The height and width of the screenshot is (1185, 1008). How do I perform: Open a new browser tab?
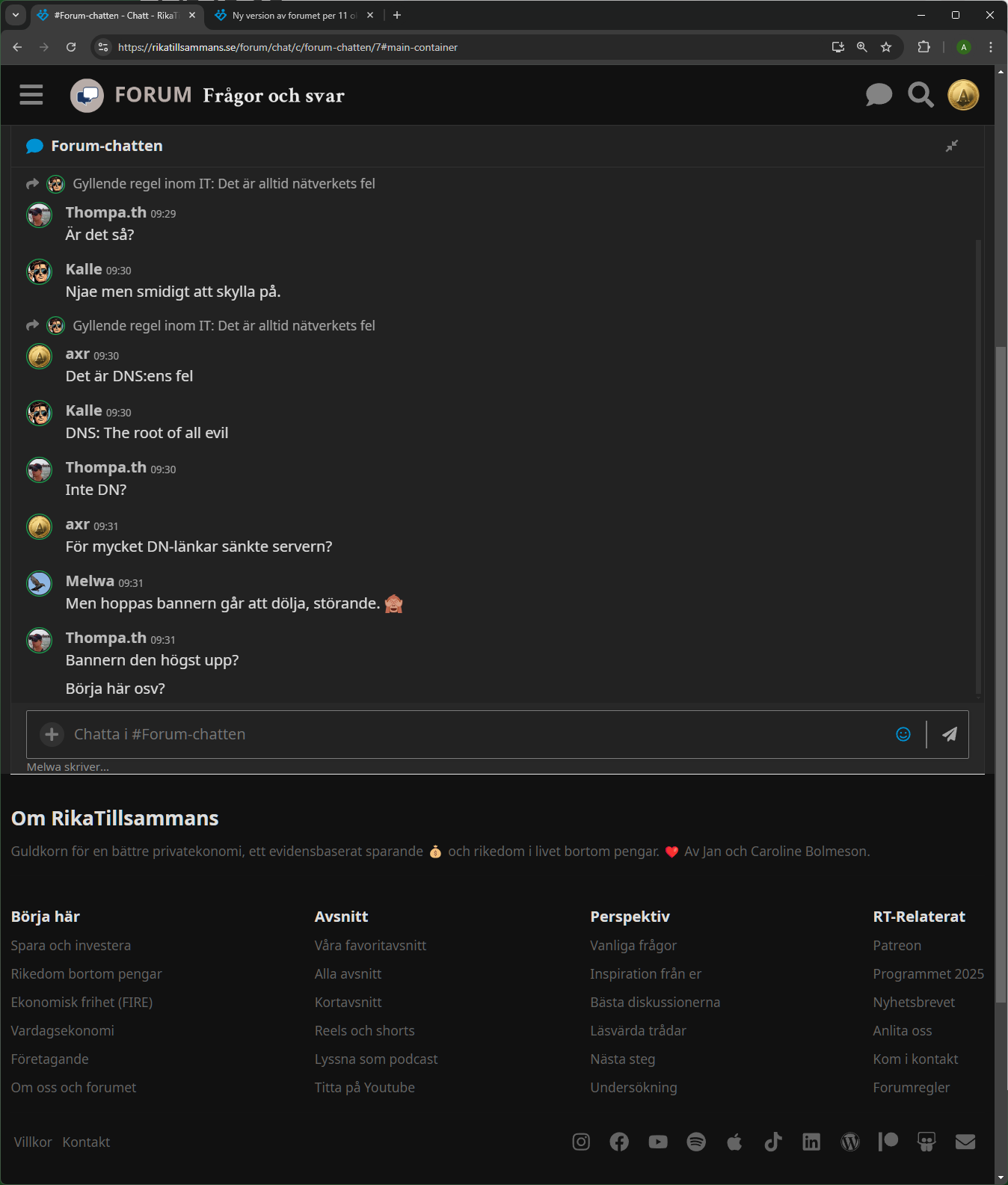pos(397,15)
